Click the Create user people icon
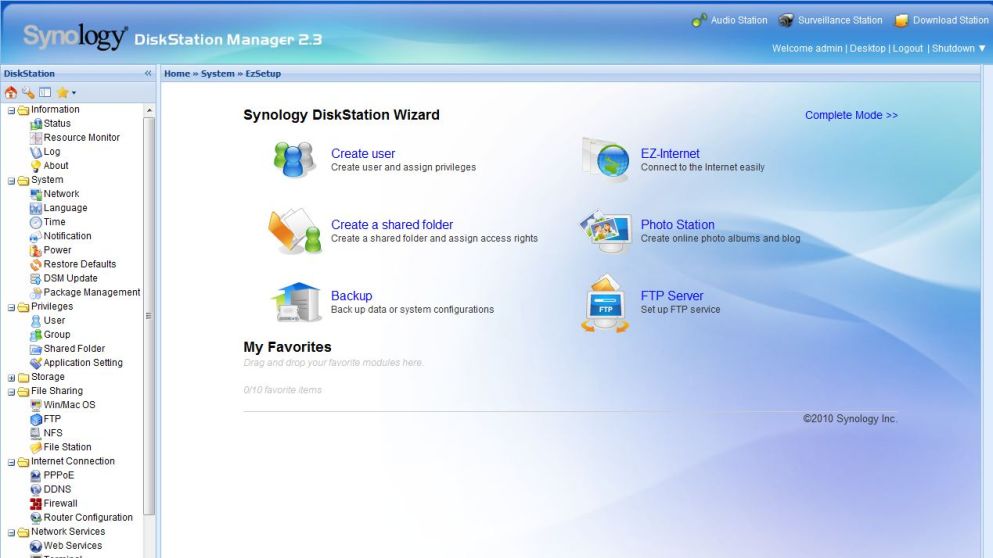Viewport: 993px width, 558px height. click(294, 159)
